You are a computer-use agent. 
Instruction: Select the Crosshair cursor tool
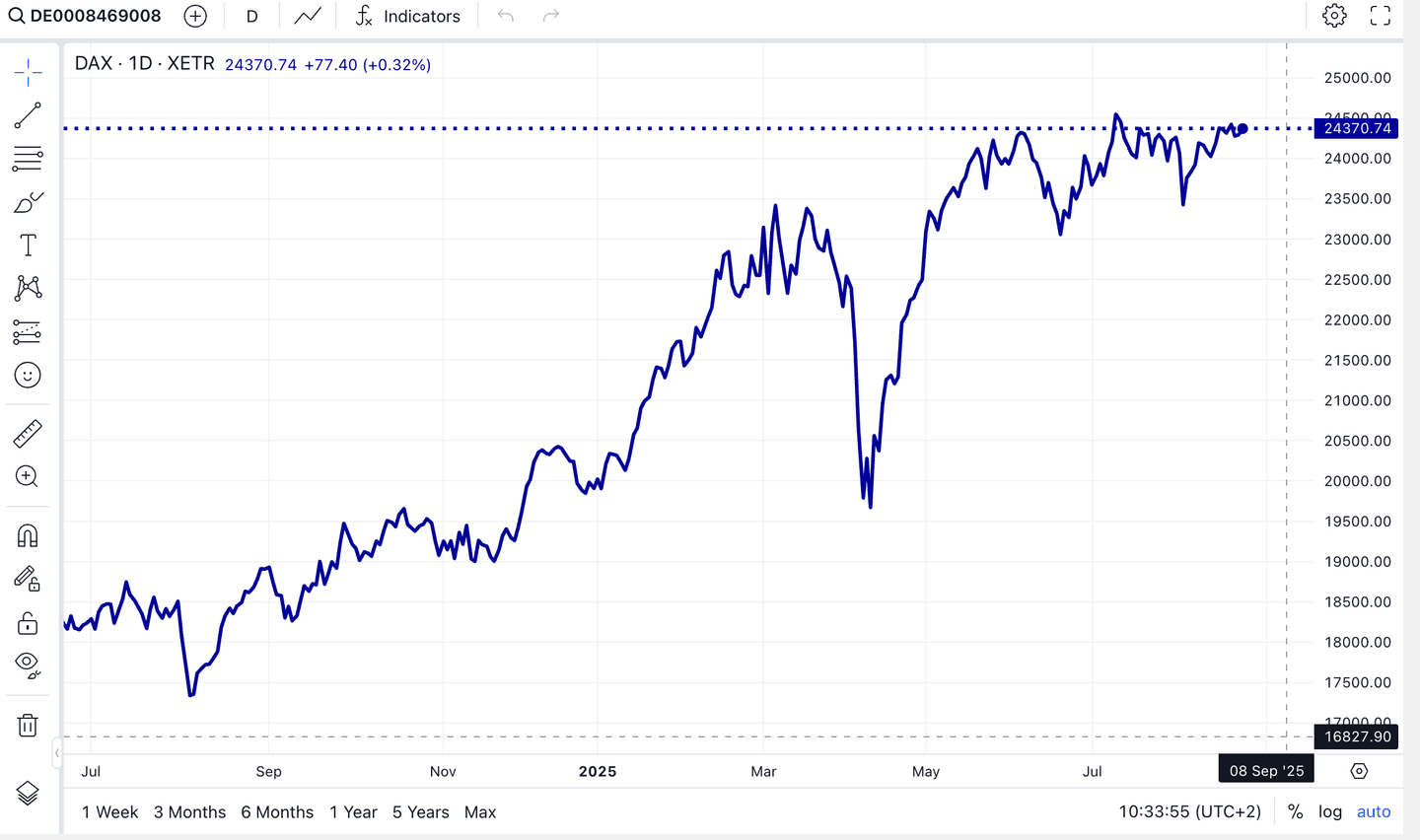point(27,71)
